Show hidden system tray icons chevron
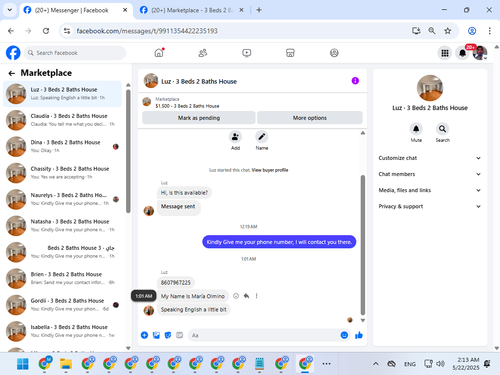 pos(375,364)
